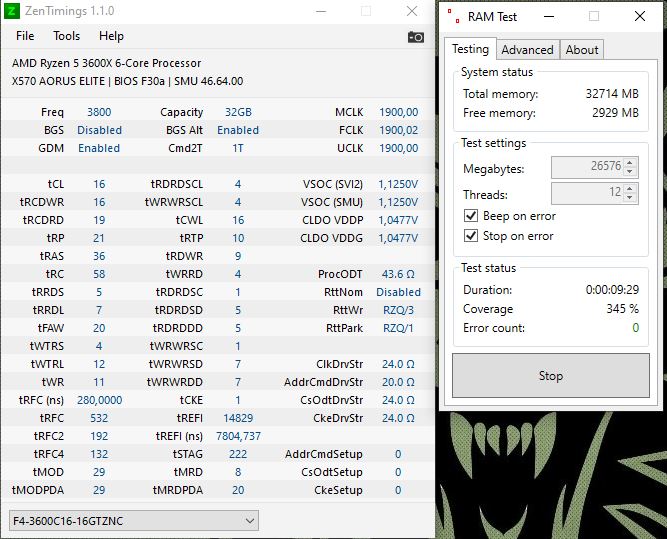
Task: Click the tSTAG value 222
Action: pyautogui.click(x=238, y=454)
